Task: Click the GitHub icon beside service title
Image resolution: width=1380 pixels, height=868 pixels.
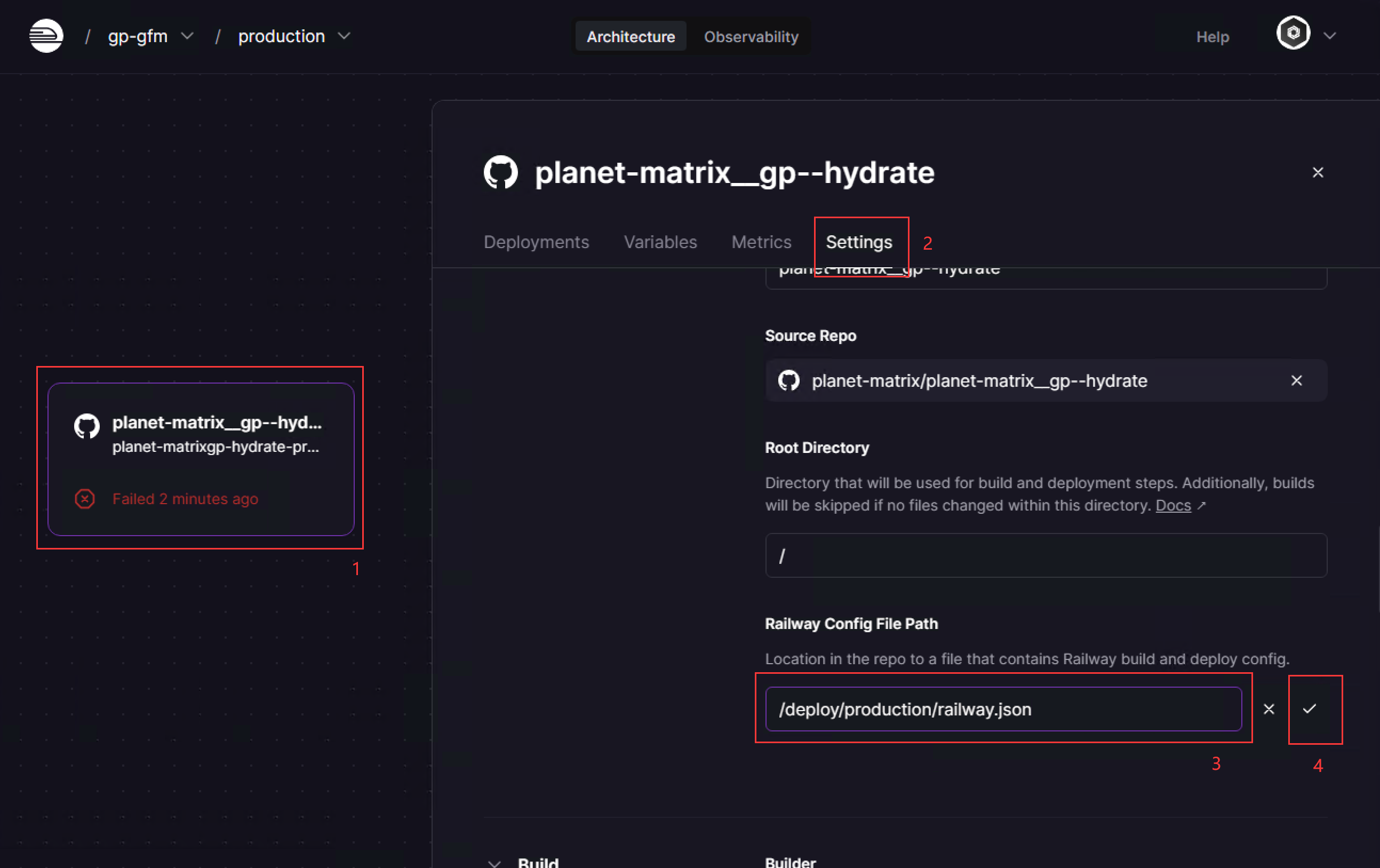Action: pyautogui.click(x=500, y=172)
